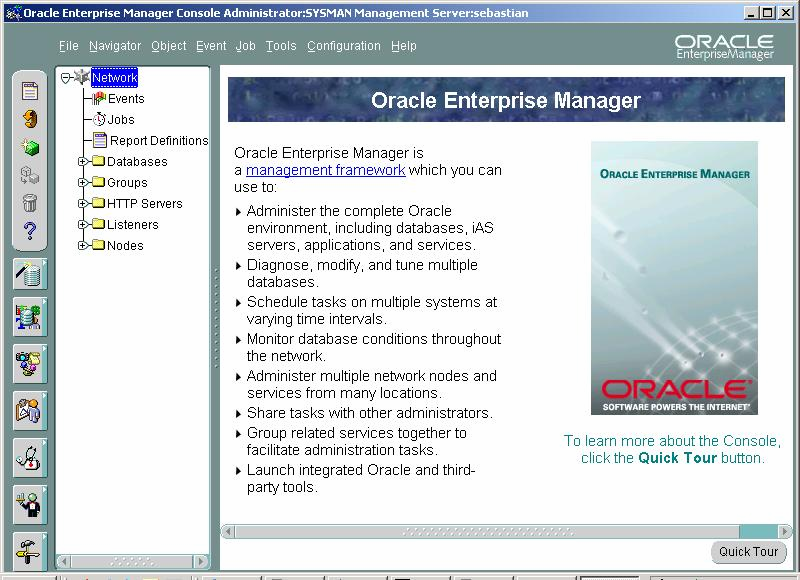Screen dimensions: 800x580
Task: Click the Listeners folder icon
Action: click(x=98, y=224)
